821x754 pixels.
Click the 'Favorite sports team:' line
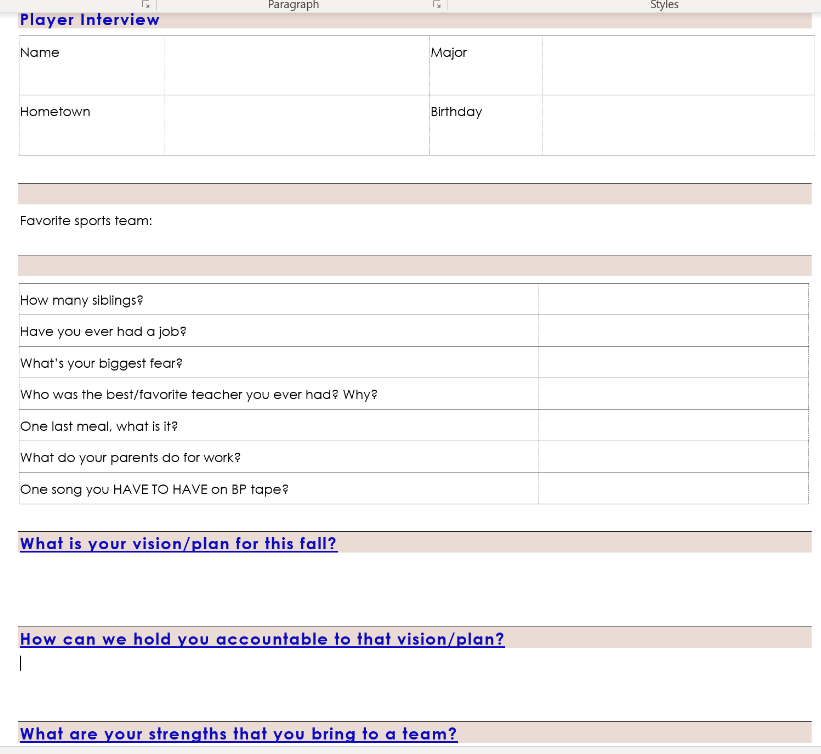tap(86, 221)
